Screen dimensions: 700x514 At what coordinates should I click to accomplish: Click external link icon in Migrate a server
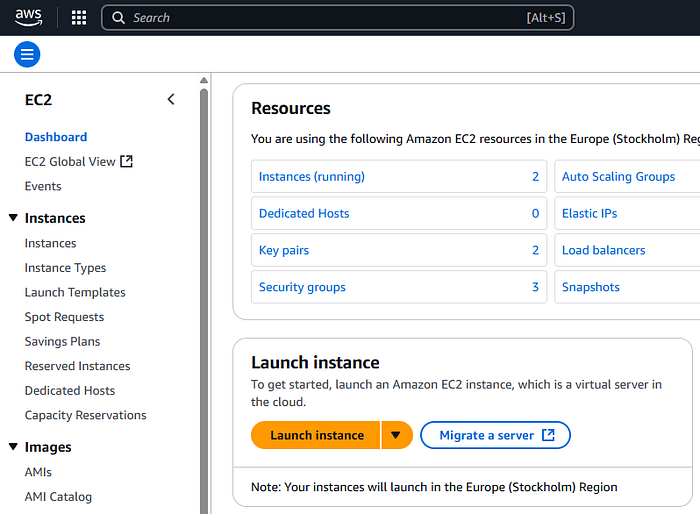tap(548, 435)
